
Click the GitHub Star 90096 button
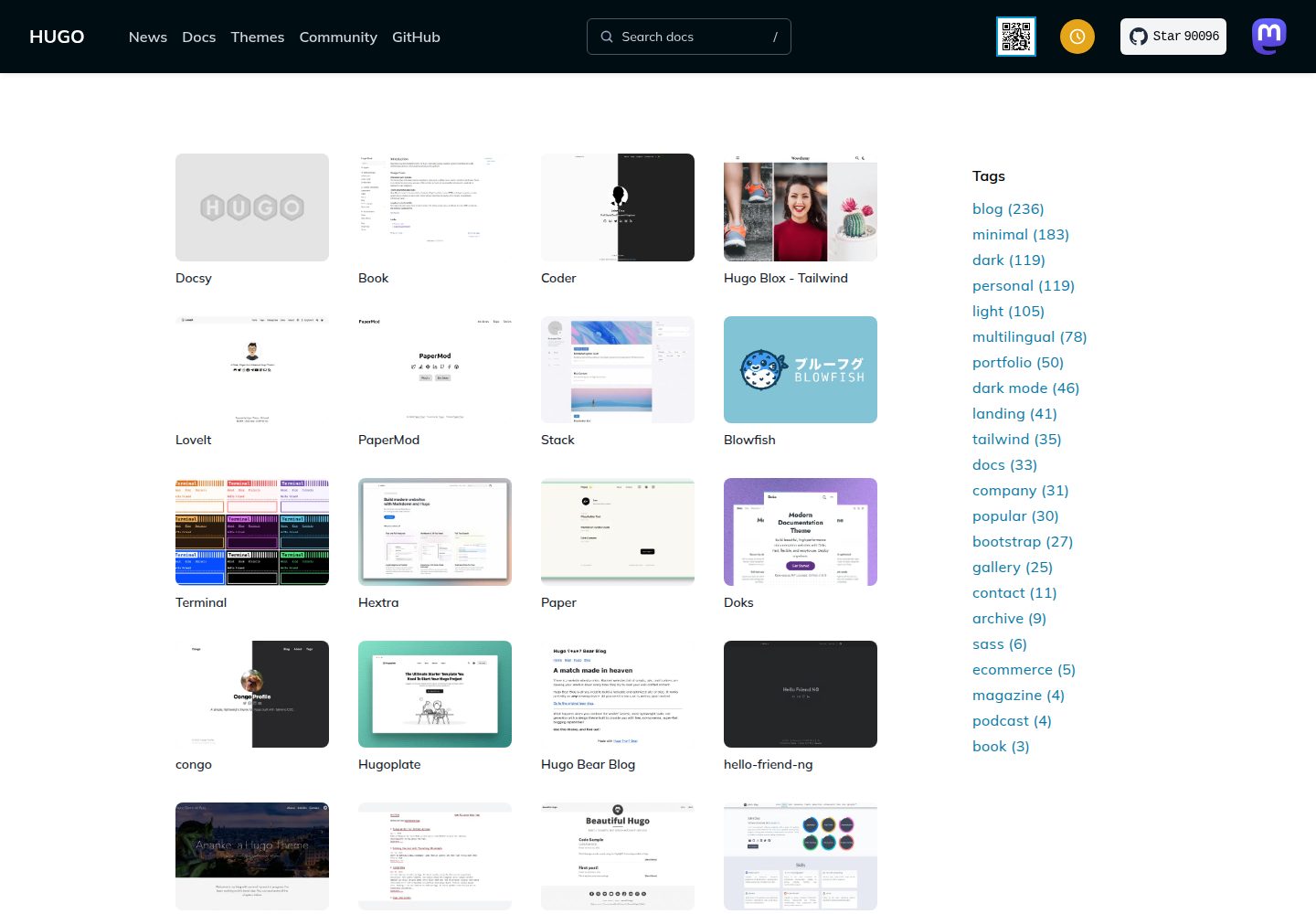[x=1173, y=37]
